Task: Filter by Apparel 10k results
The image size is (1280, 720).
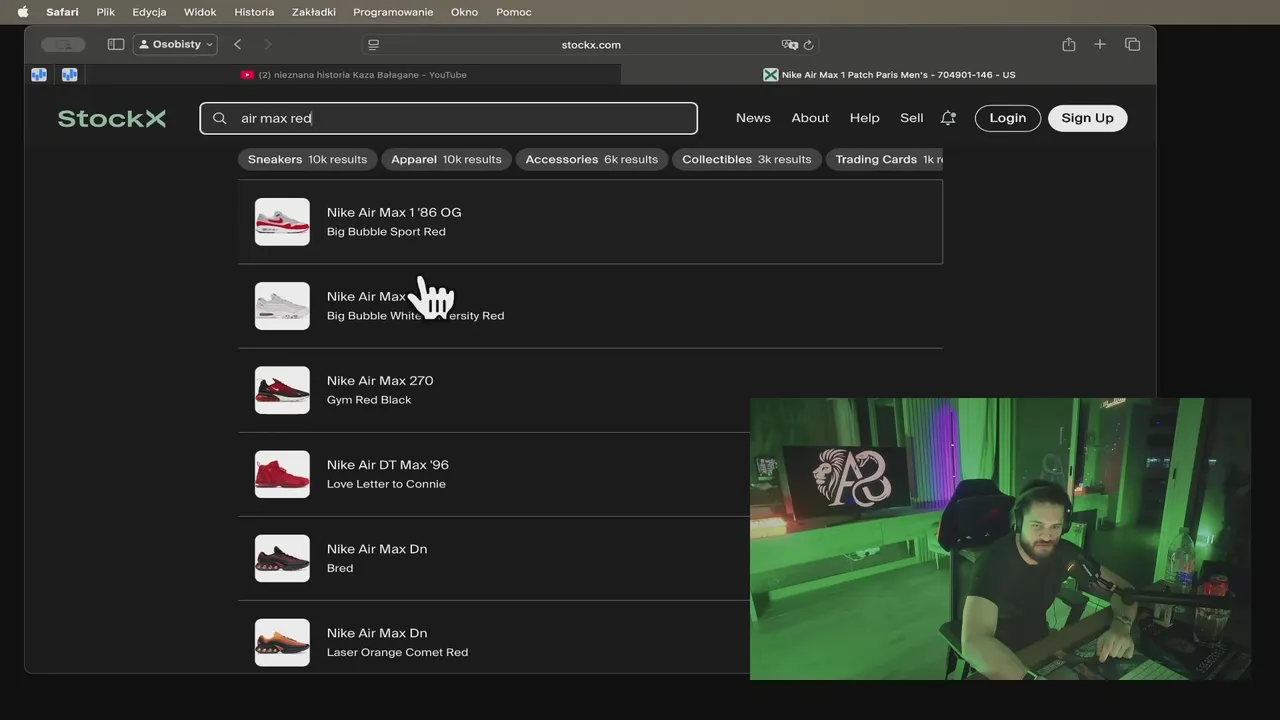Action: tap(446, 159)
